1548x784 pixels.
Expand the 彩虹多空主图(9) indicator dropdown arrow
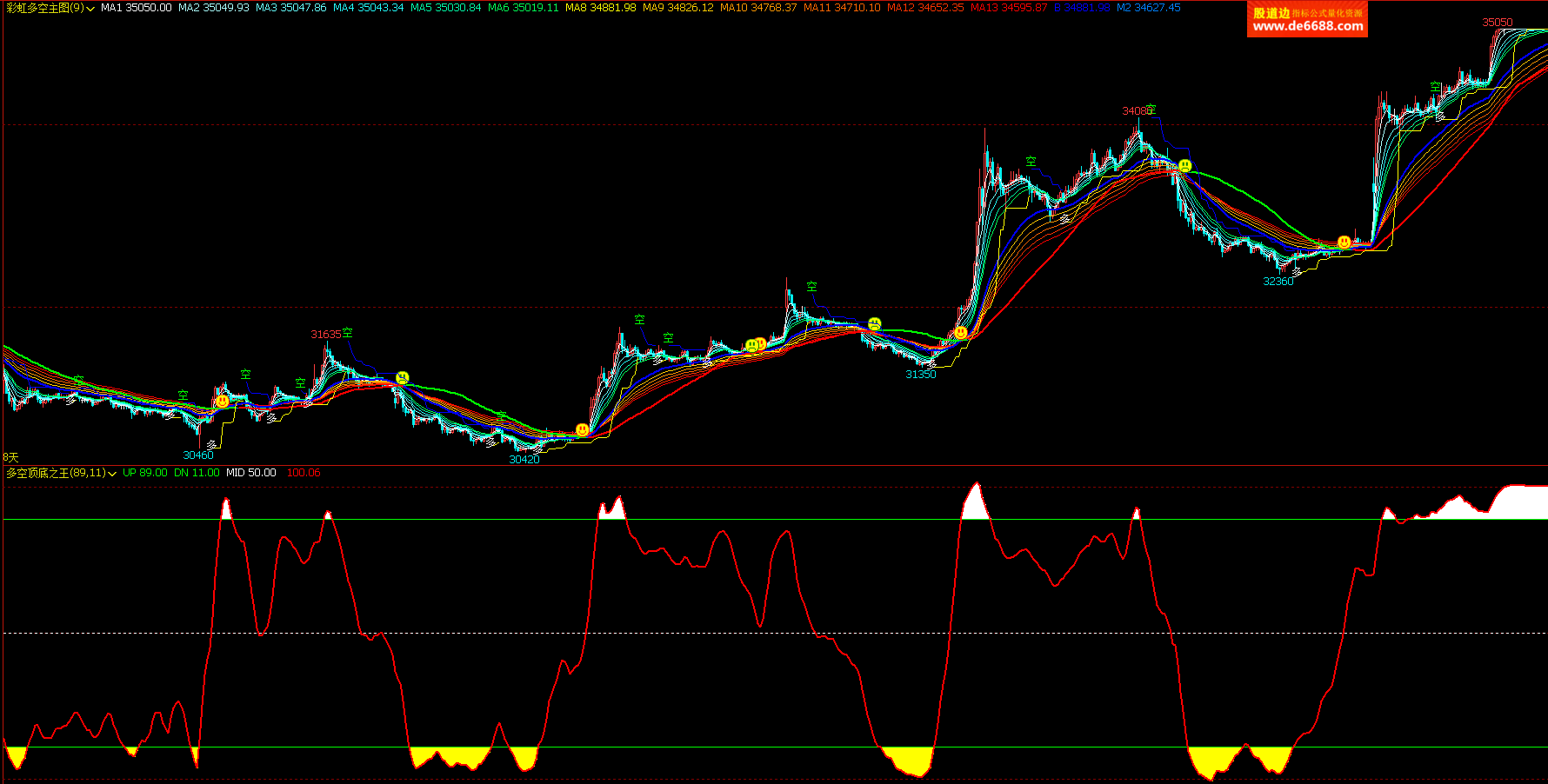point(90,9)
